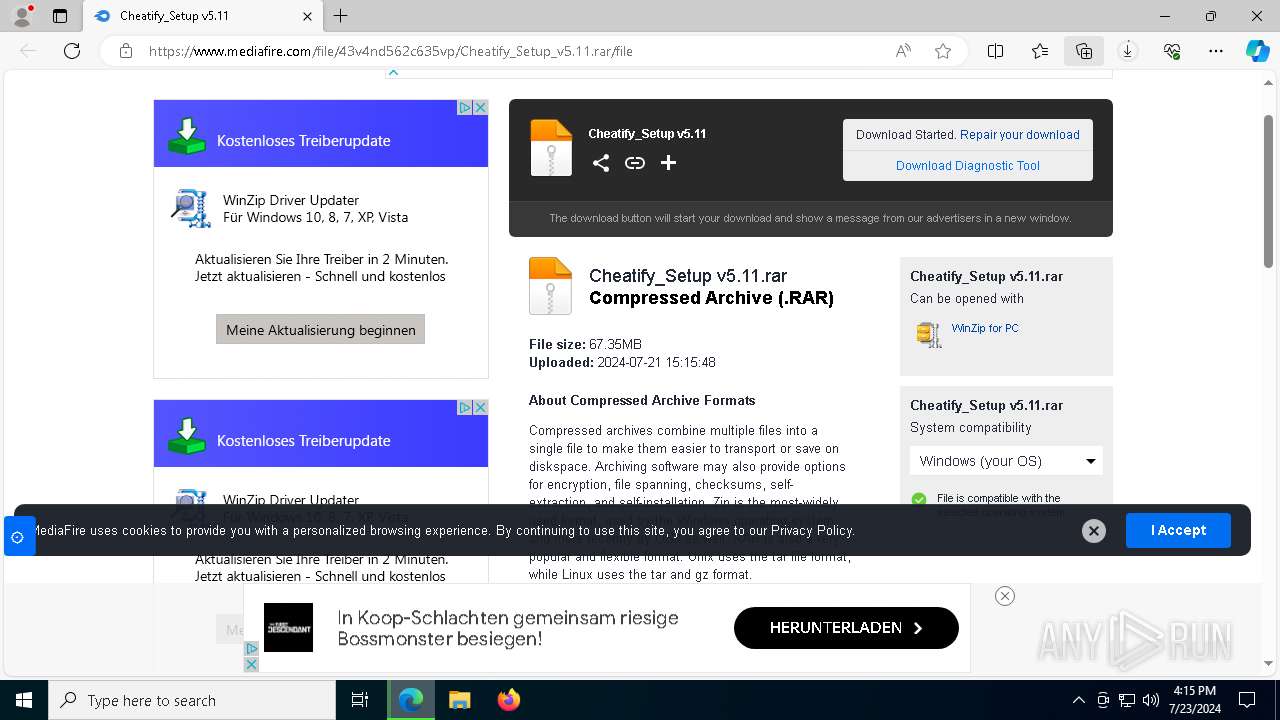The width and height of the screenshot is (1280, 720).
Task: Click the Privacy Policy text in notice
Action: coord(812,531)
